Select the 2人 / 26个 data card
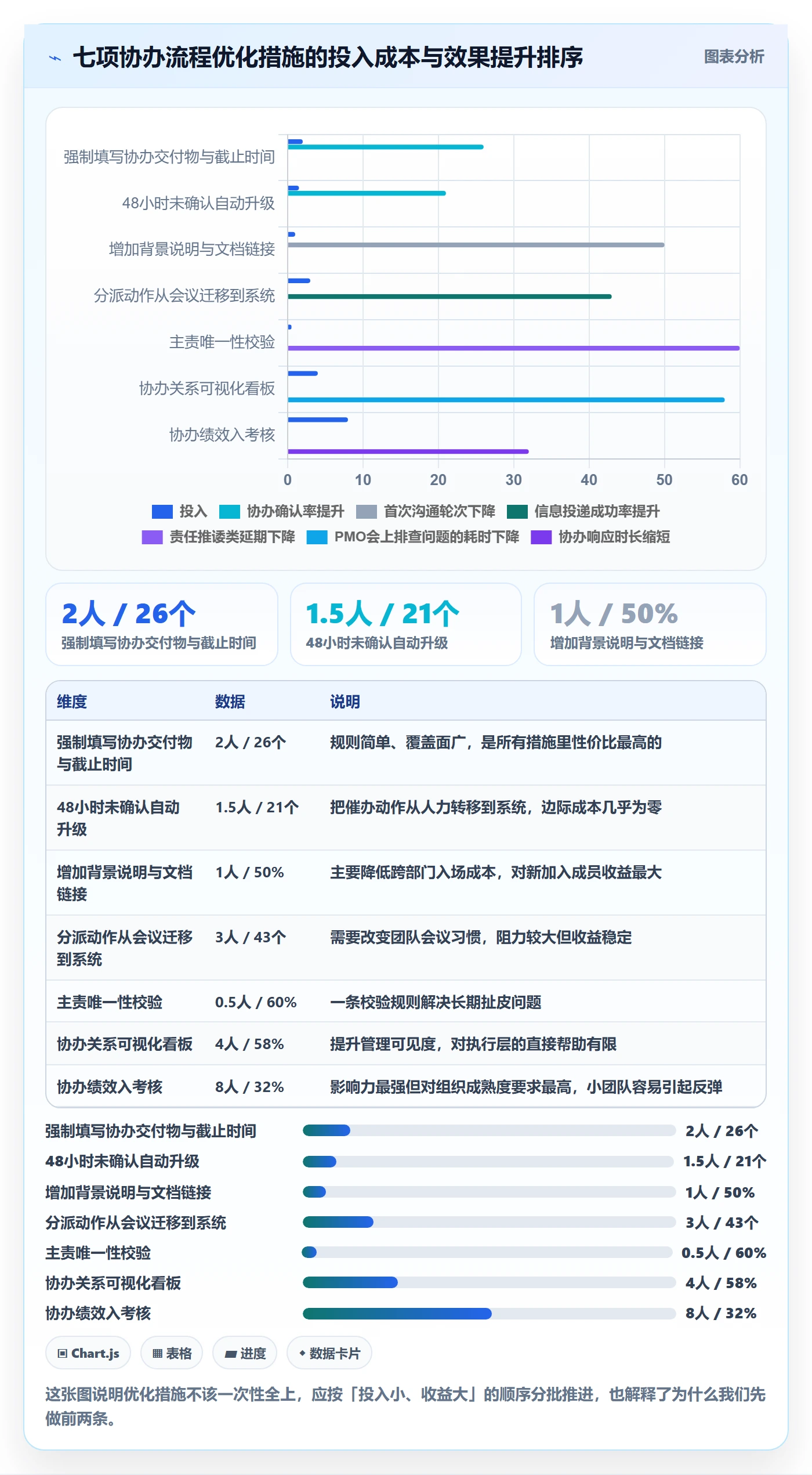812x1475 pixels. pyautogui.click(x=162, y=624)
